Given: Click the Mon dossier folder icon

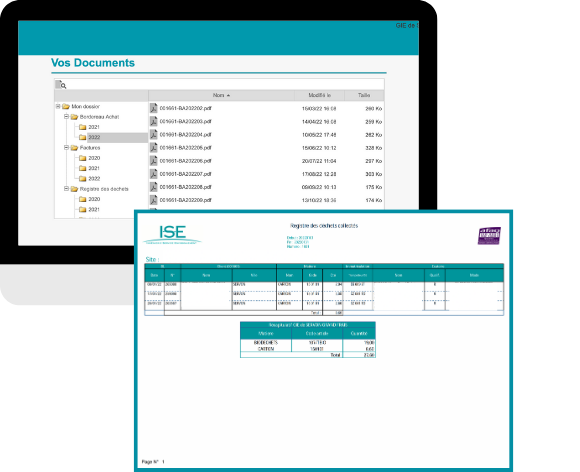Looking at the screenshot, I should point(66,107).
